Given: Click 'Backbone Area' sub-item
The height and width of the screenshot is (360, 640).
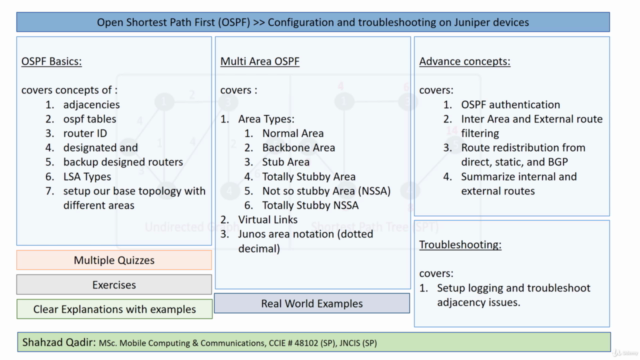Looking at the screenshot, I should click(298, 147).
